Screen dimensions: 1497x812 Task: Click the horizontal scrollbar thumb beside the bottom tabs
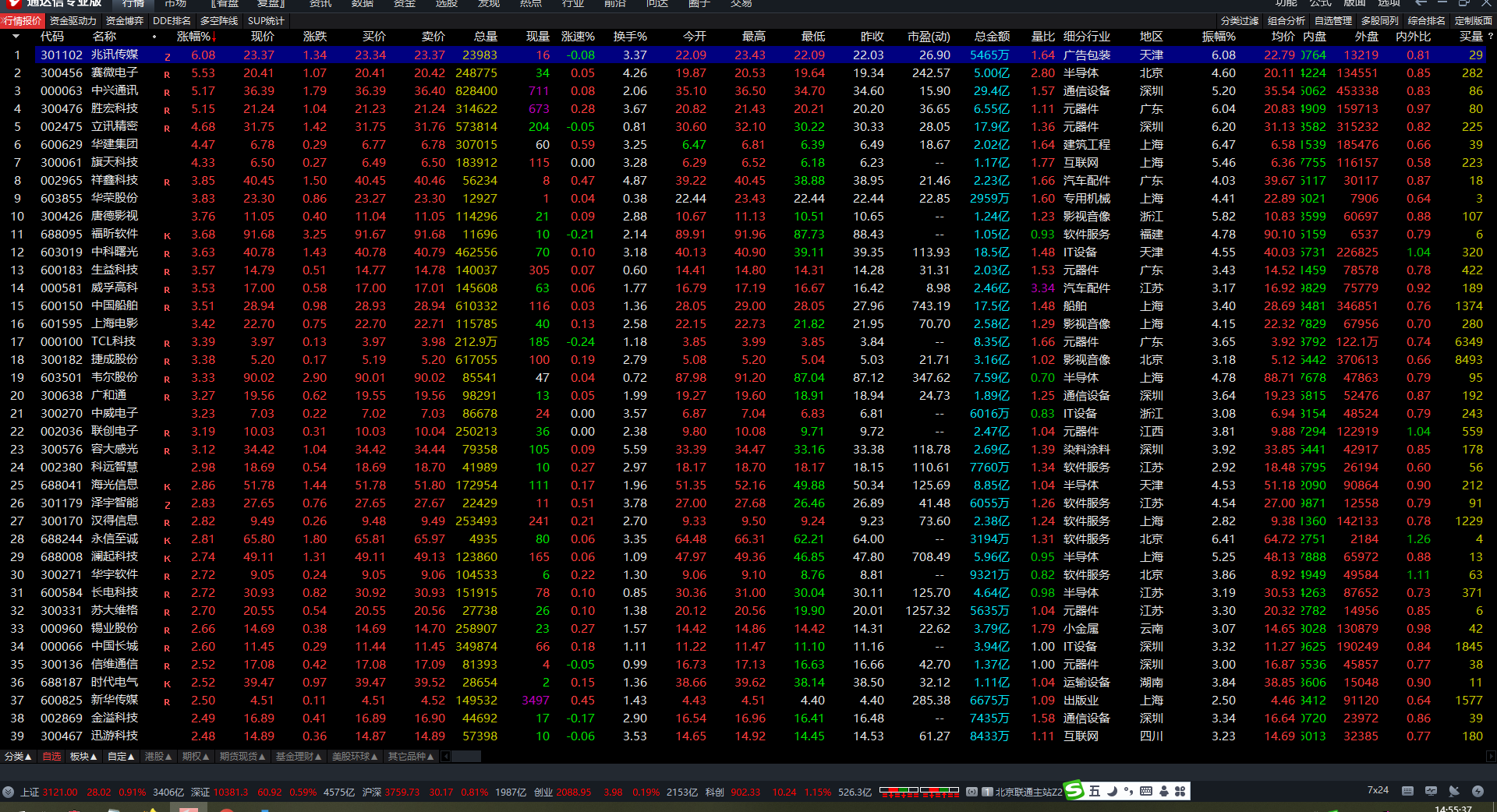(x=466, y=757)
